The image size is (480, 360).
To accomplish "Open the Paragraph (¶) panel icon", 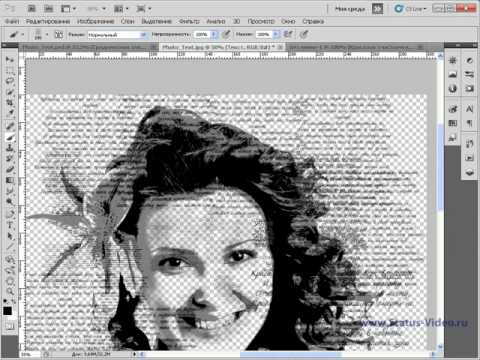I will tap(469, 123).
